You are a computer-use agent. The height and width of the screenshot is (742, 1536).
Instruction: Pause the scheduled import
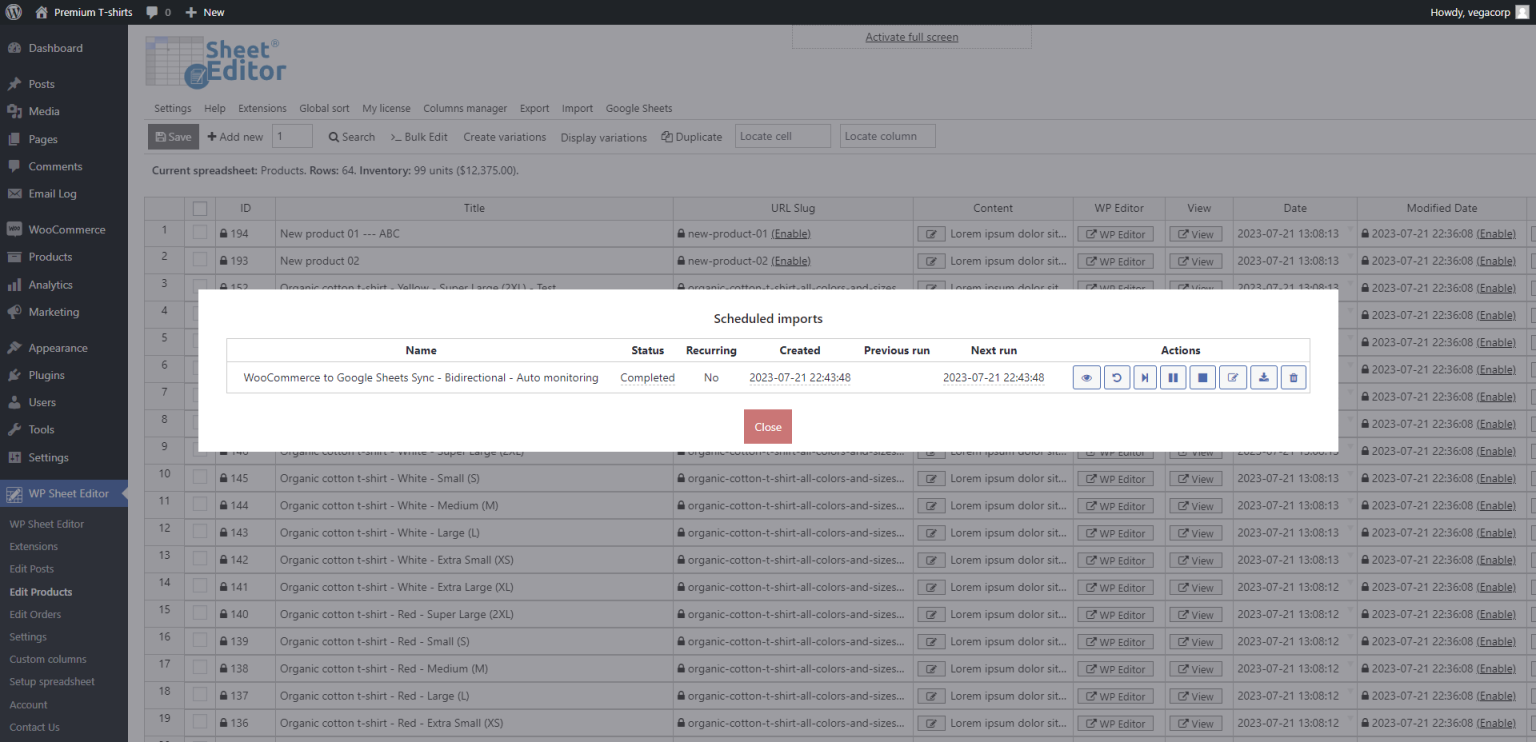[x=1173, y=377]
